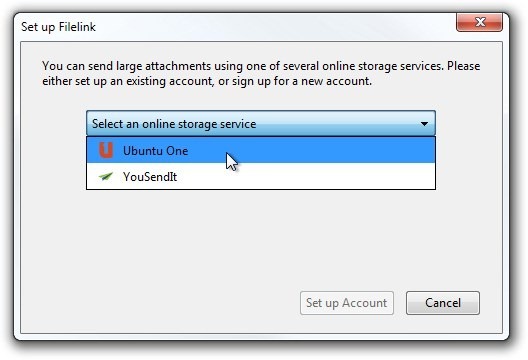This screenshot has height=360, width=528.
Task: Click the green YouSendIt paper plane icon
Action: click(x=106, y=176)
